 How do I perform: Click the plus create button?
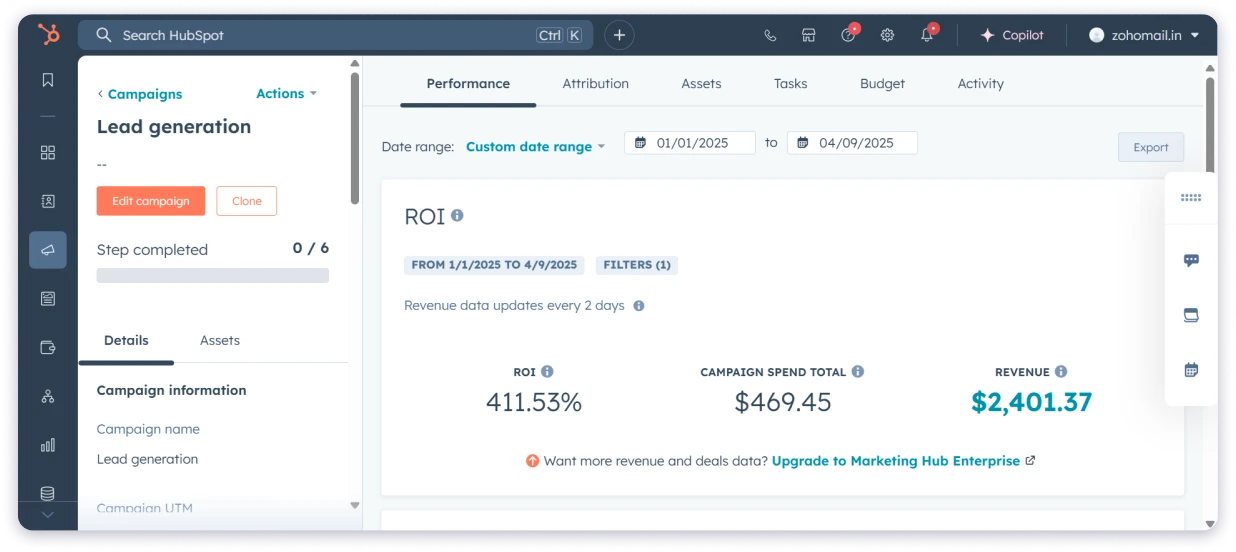[x=619, y=35]
